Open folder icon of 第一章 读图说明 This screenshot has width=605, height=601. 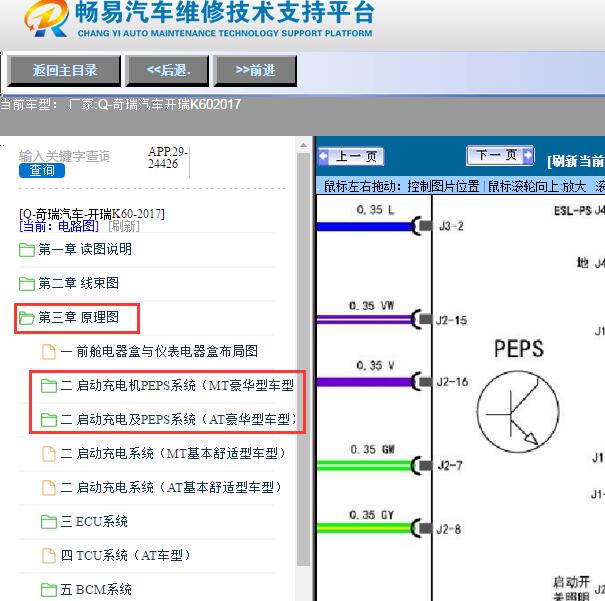click(x=27, y=250)
